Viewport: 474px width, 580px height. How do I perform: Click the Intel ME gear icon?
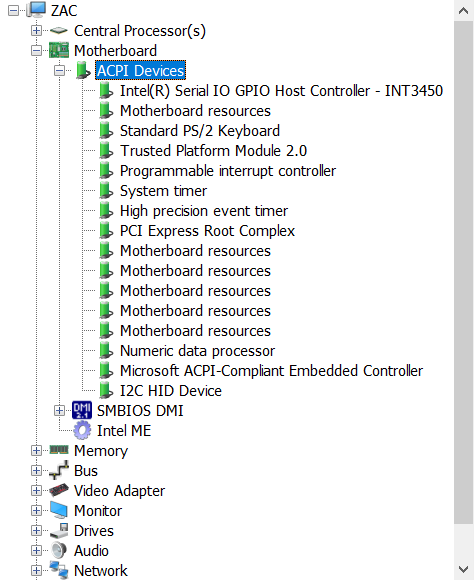coord(82,430)
